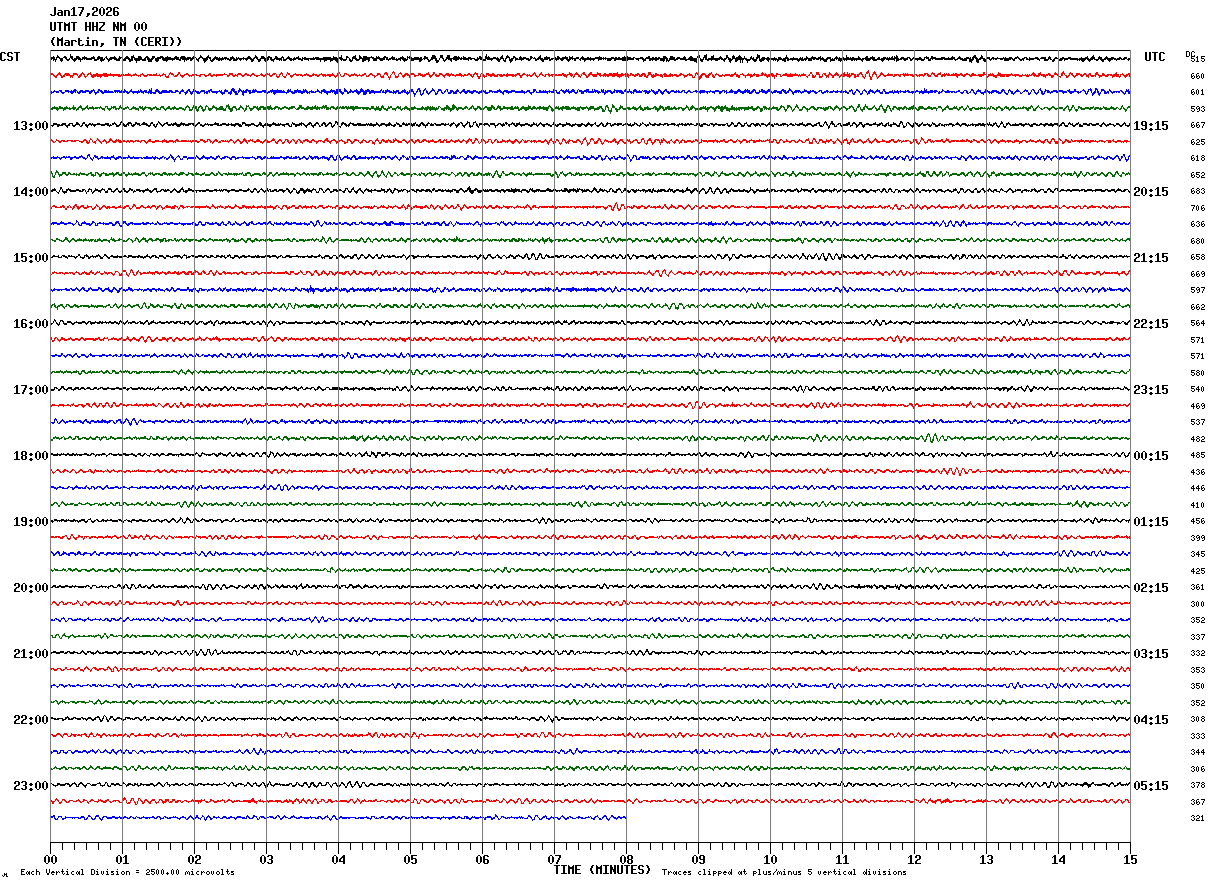
Task: Click the DC offset value 469
Action: [1197, 406]
